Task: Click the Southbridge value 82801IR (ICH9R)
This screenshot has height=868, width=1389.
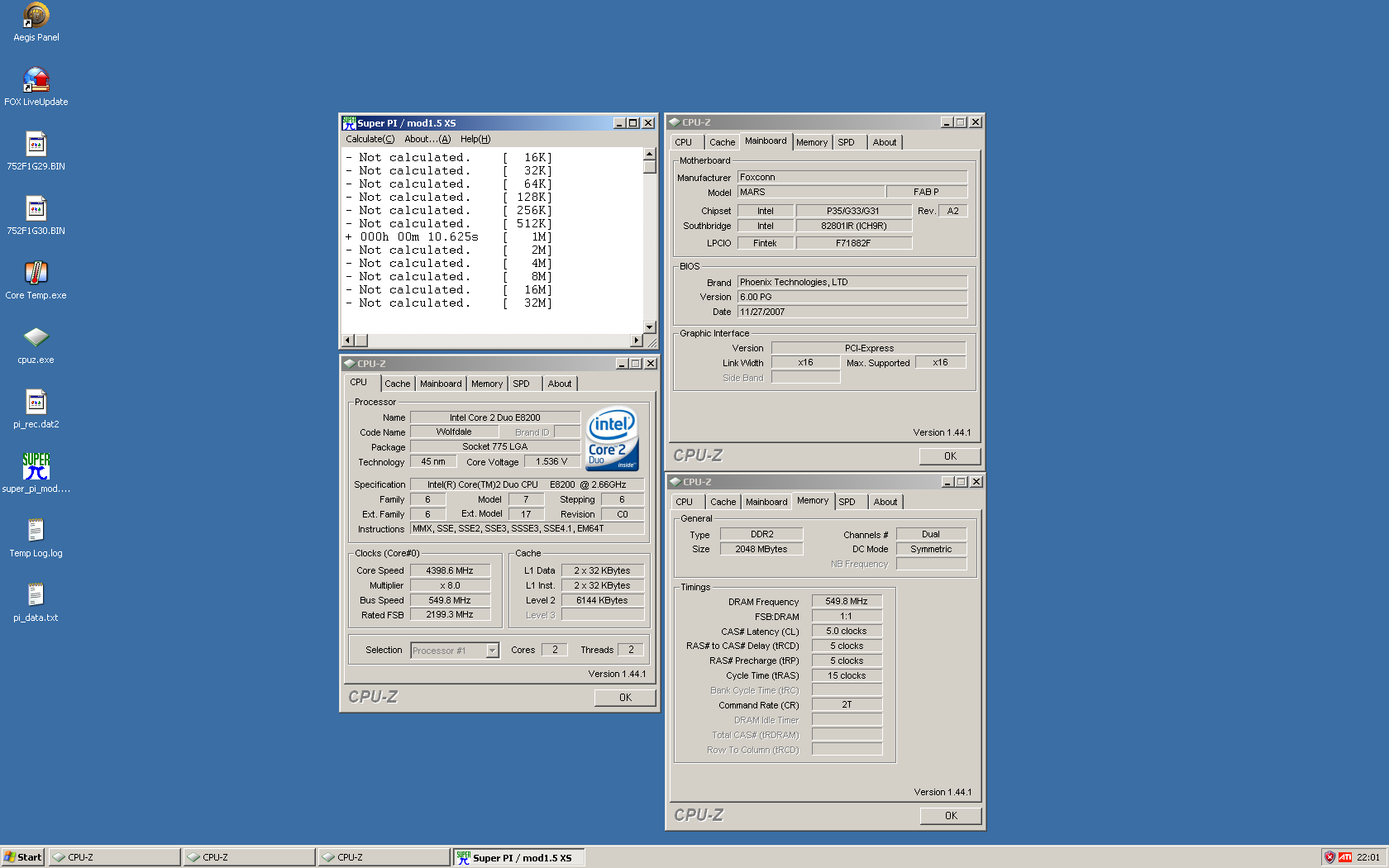Action: 854,226
